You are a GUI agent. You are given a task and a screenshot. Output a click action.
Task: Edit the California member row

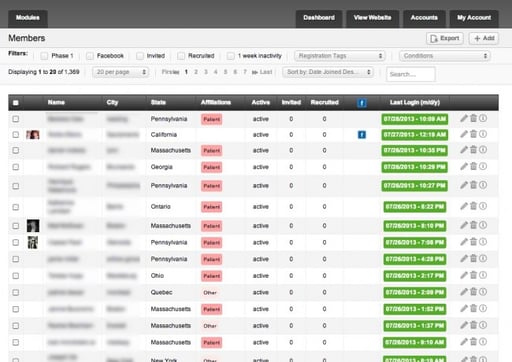(464, 134)
